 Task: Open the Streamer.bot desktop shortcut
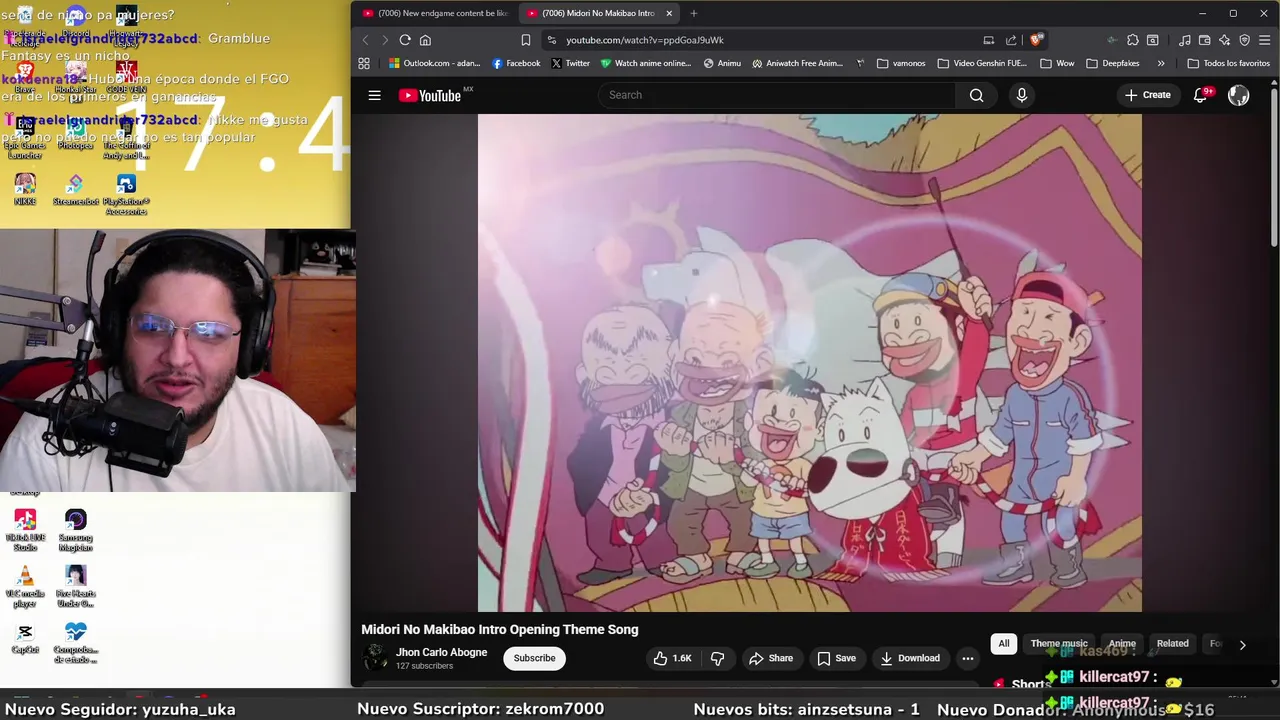coord(75,190)
